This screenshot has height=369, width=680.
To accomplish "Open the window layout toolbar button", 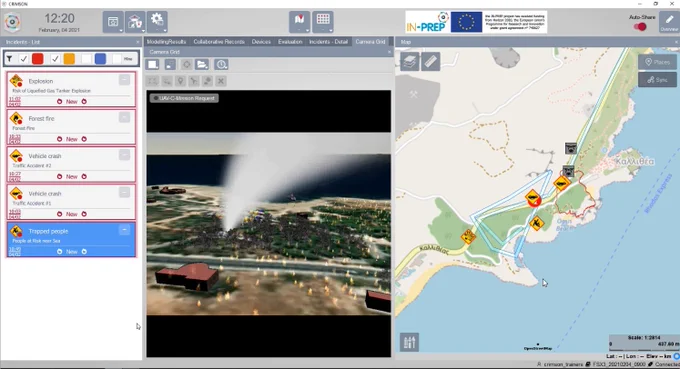I will (x=113, y=22).
